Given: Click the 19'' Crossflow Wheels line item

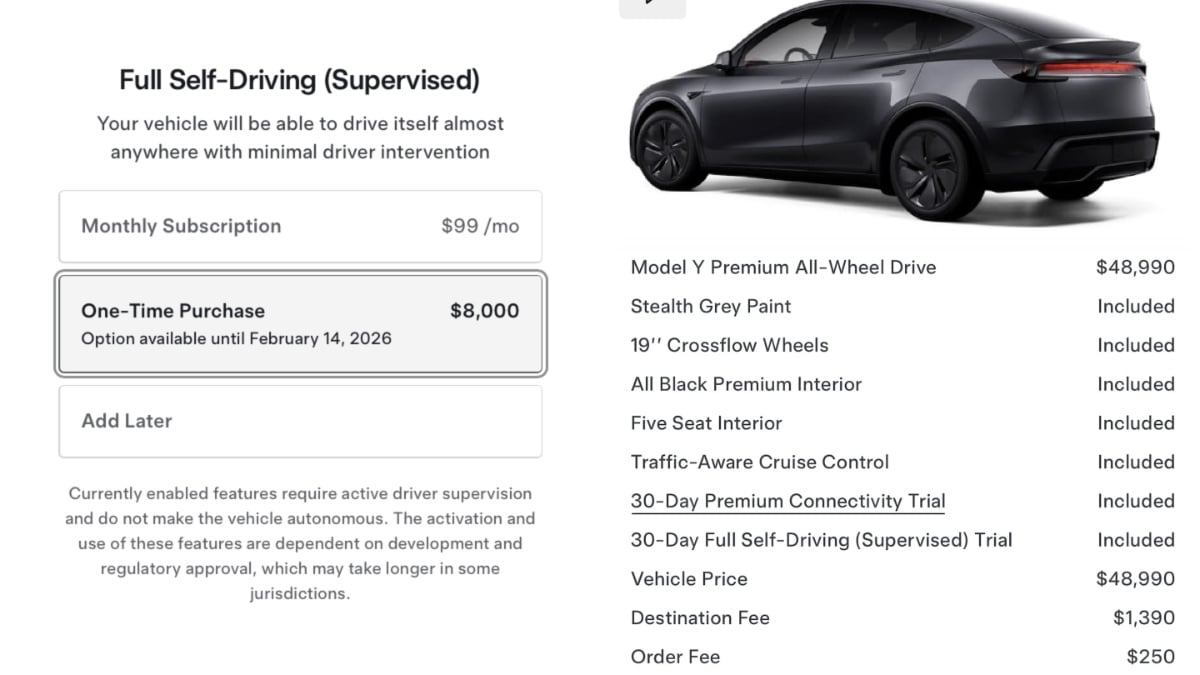Looking at the screenshot, I should tap(729, 345).
